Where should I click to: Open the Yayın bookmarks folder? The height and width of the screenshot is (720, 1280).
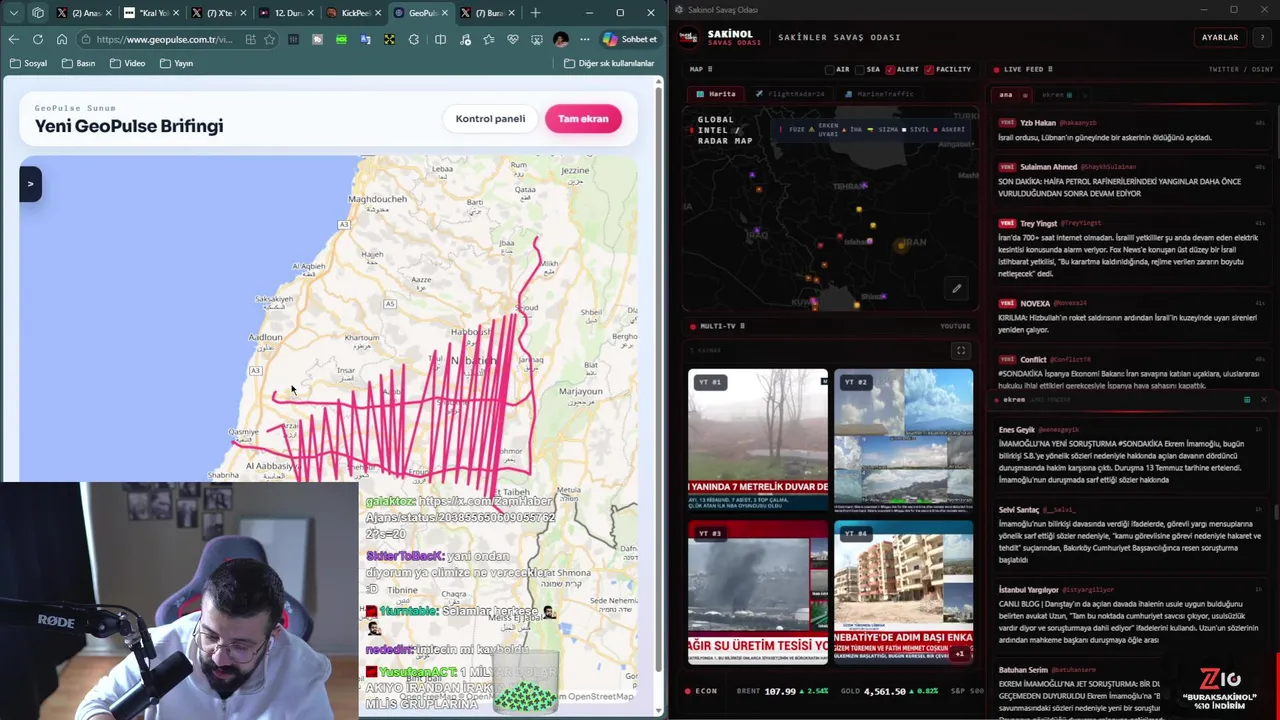click(x=176, y=63)
